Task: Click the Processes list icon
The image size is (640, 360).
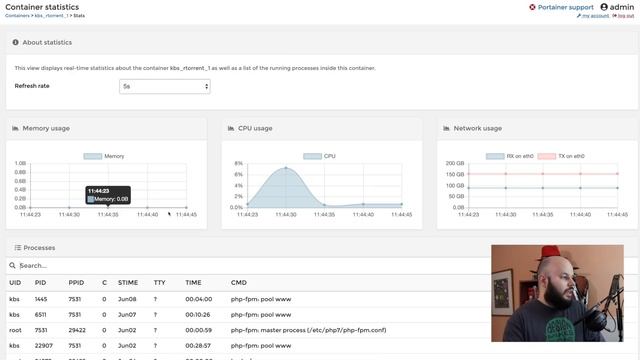Action: (x=18, y=248)
